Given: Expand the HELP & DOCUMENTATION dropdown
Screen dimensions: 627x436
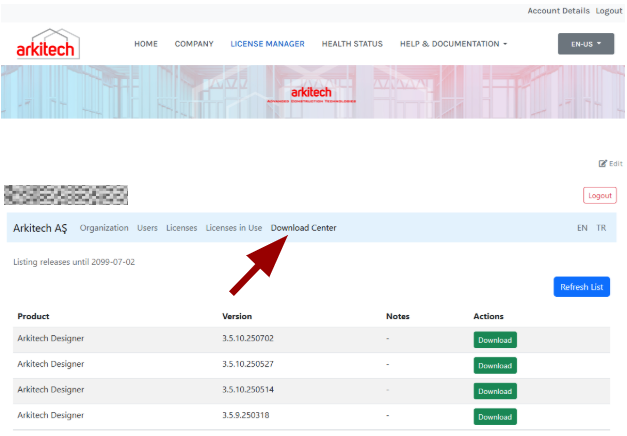Looking at the screenshot, I should 453,44.
